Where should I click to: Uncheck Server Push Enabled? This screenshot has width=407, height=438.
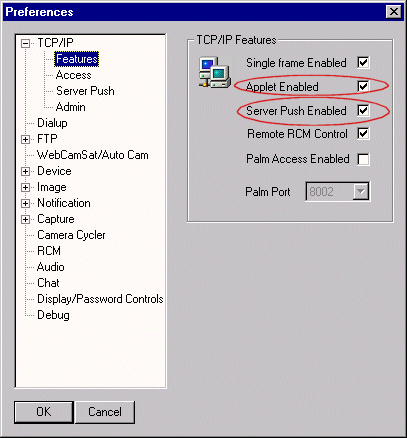363,110
